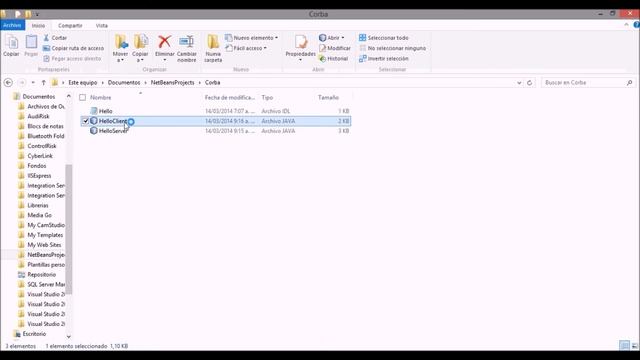Create a folder with Nueva carpeta
The width and height of the screenshot is (640, 360).
(213, 48)
